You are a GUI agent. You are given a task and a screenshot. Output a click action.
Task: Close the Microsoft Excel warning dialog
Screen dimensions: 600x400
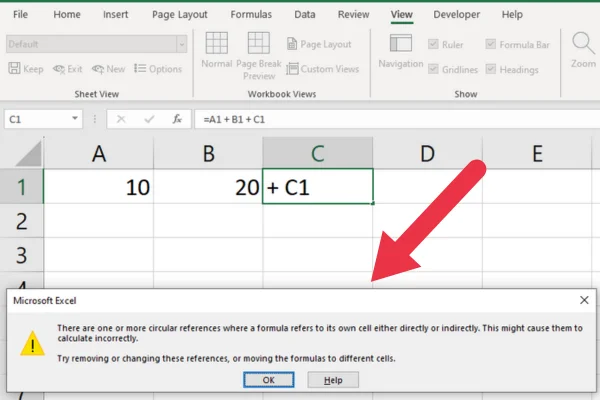584,300
